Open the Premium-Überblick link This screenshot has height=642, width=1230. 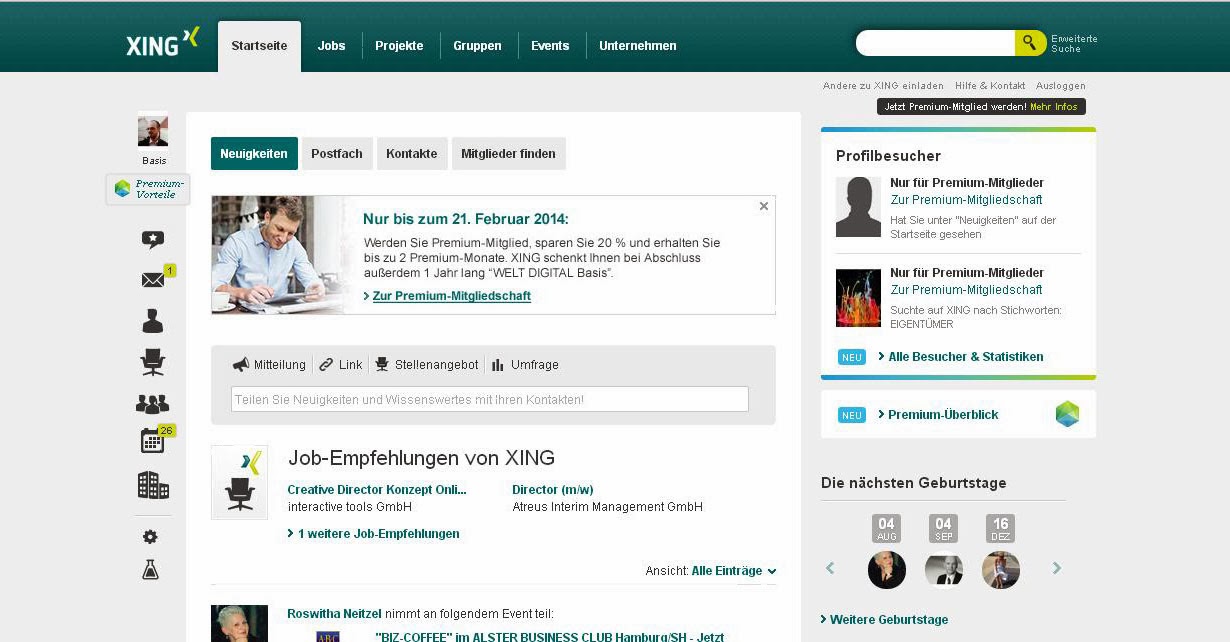tap(938, 415)
